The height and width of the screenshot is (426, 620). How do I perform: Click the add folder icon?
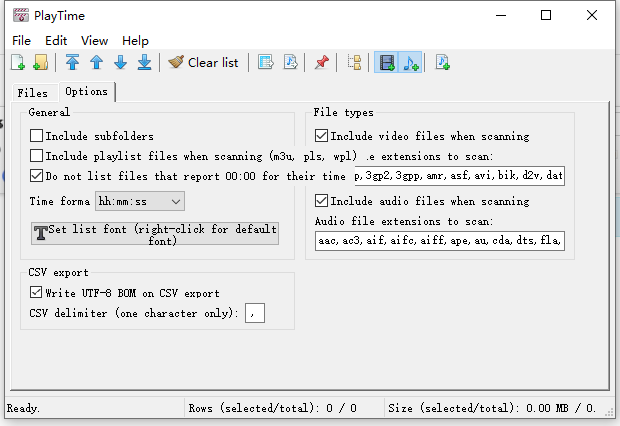[x=41, y=62]
